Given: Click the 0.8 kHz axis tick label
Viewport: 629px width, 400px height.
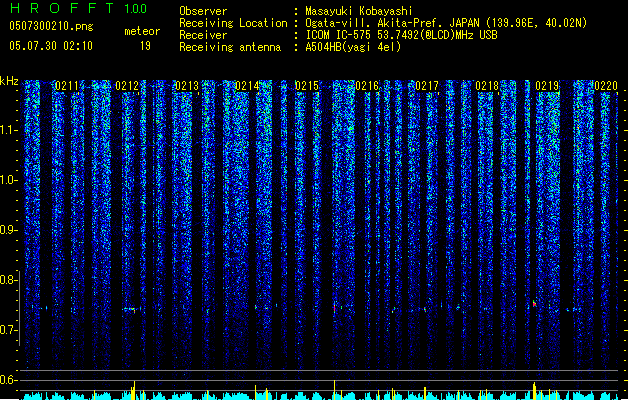Looking at the screenshot, I should (x=9, y=280).
